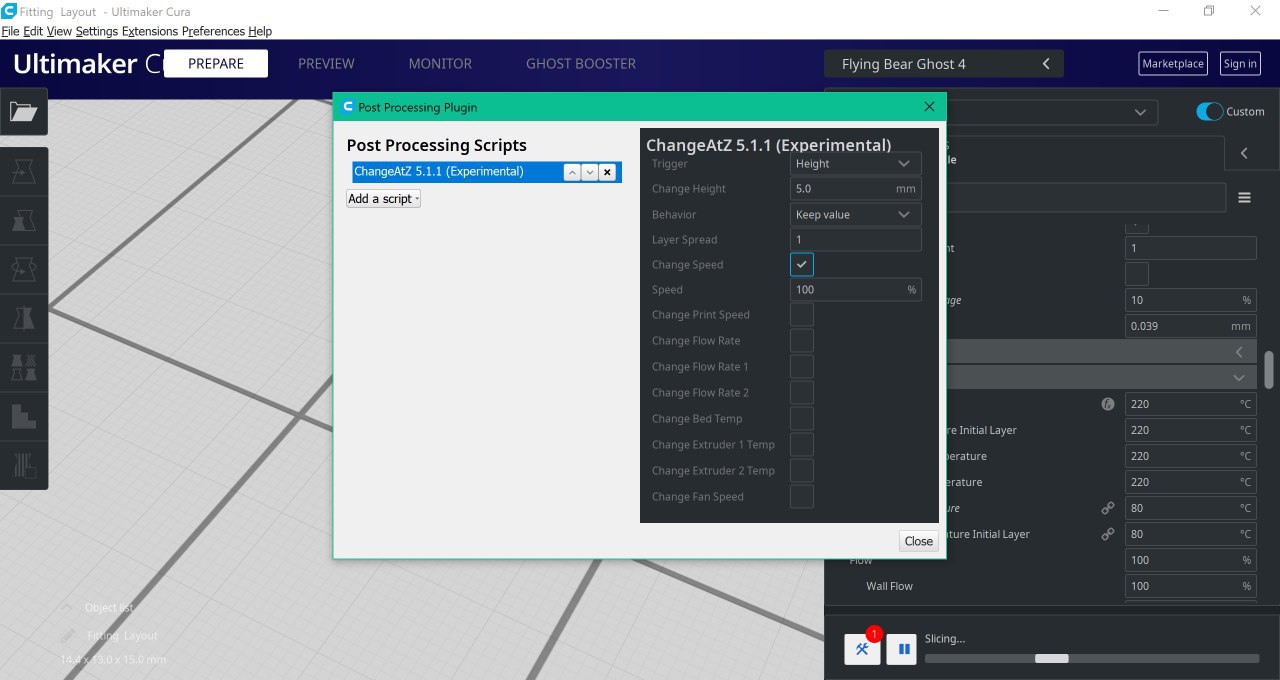This screenshot has height=680, width=1280.
Task: Click the 0.039 mm value field
Action: [x=1191, y=326]
